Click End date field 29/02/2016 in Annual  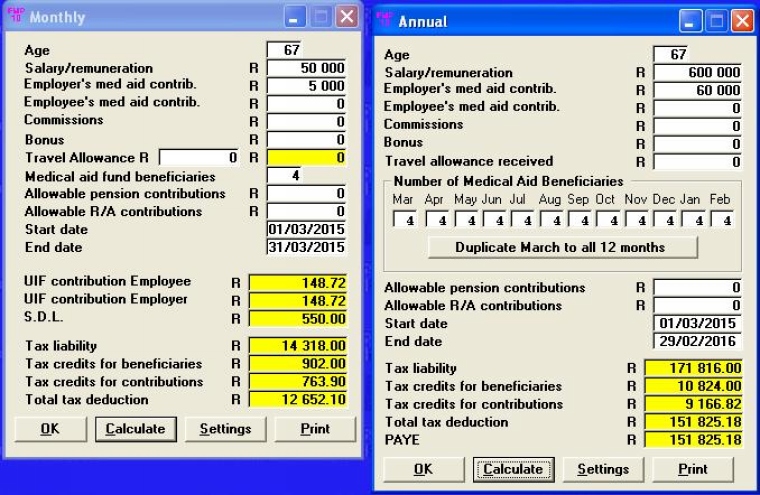point(697,341)
